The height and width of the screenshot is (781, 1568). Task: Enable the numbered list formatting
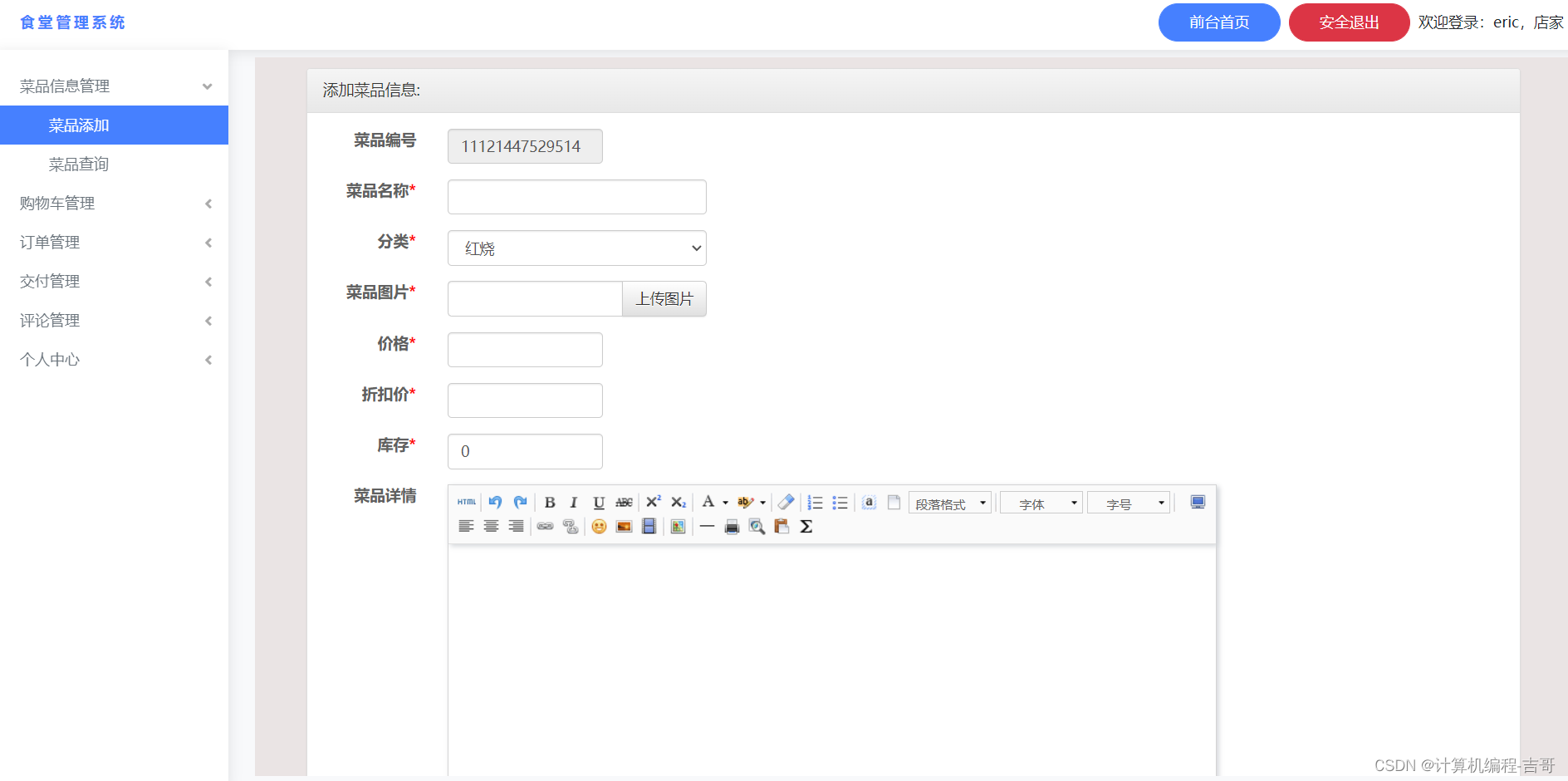pyautogui.click(x=815, y=502)
